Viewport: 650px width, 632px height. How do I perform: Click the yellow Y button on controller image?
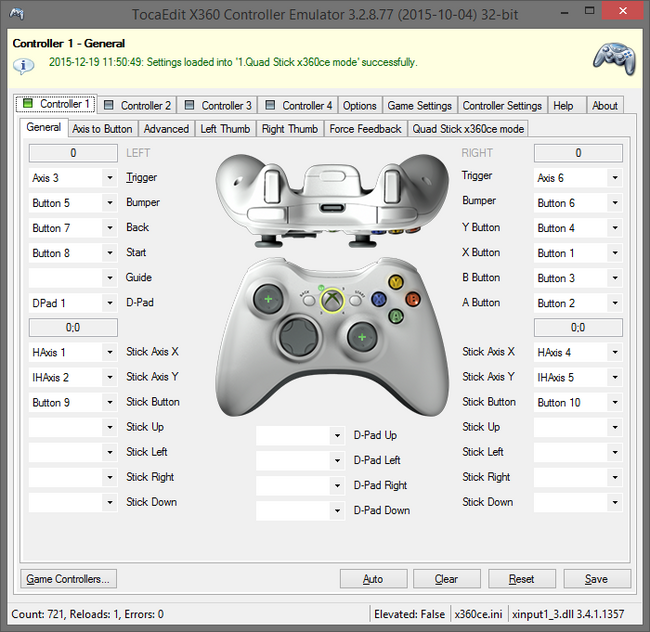396,283
